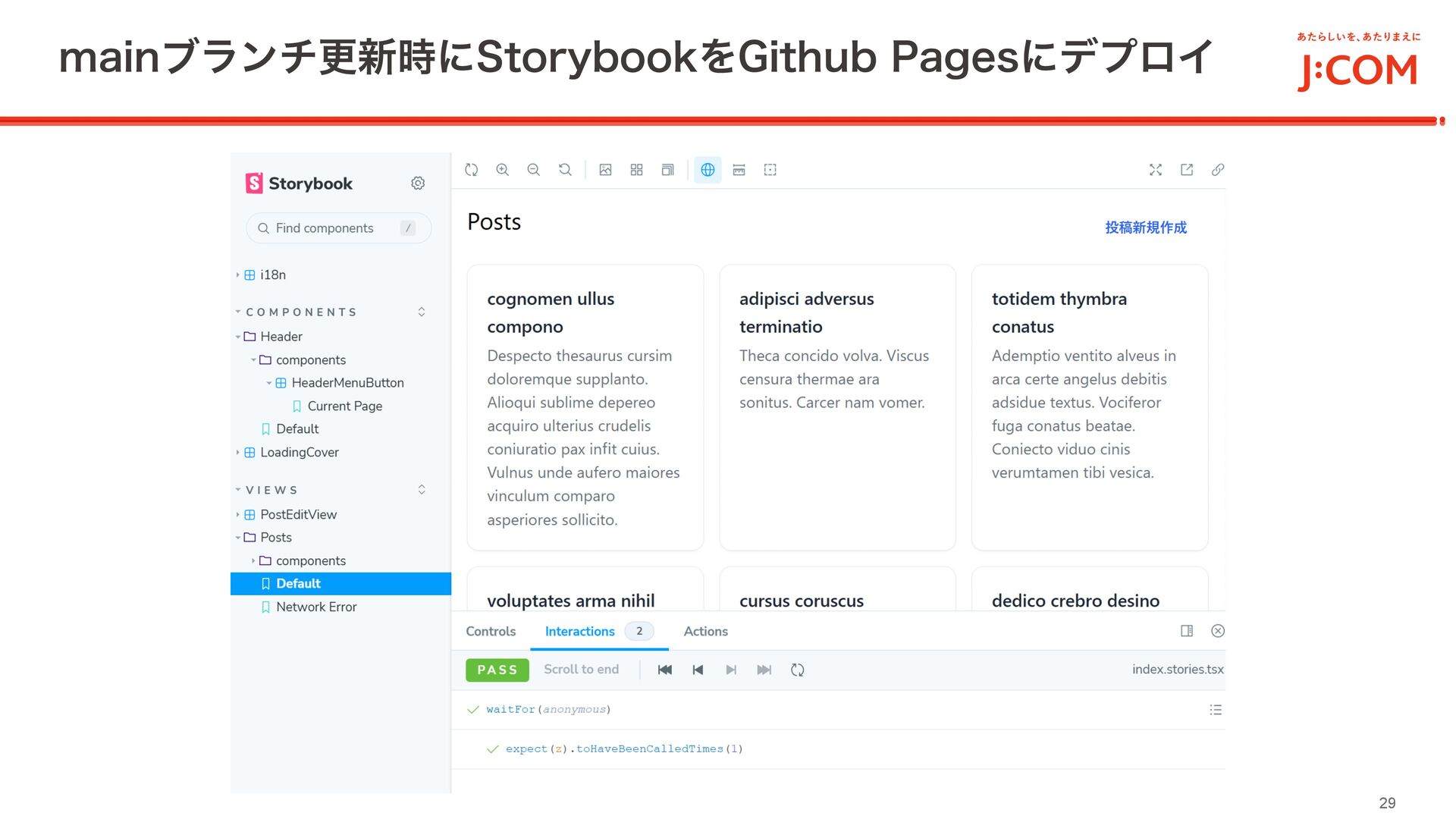This screenshot has height=819, width=1456.
Task: Toggle the background change toolbar button
Action: 605,170
